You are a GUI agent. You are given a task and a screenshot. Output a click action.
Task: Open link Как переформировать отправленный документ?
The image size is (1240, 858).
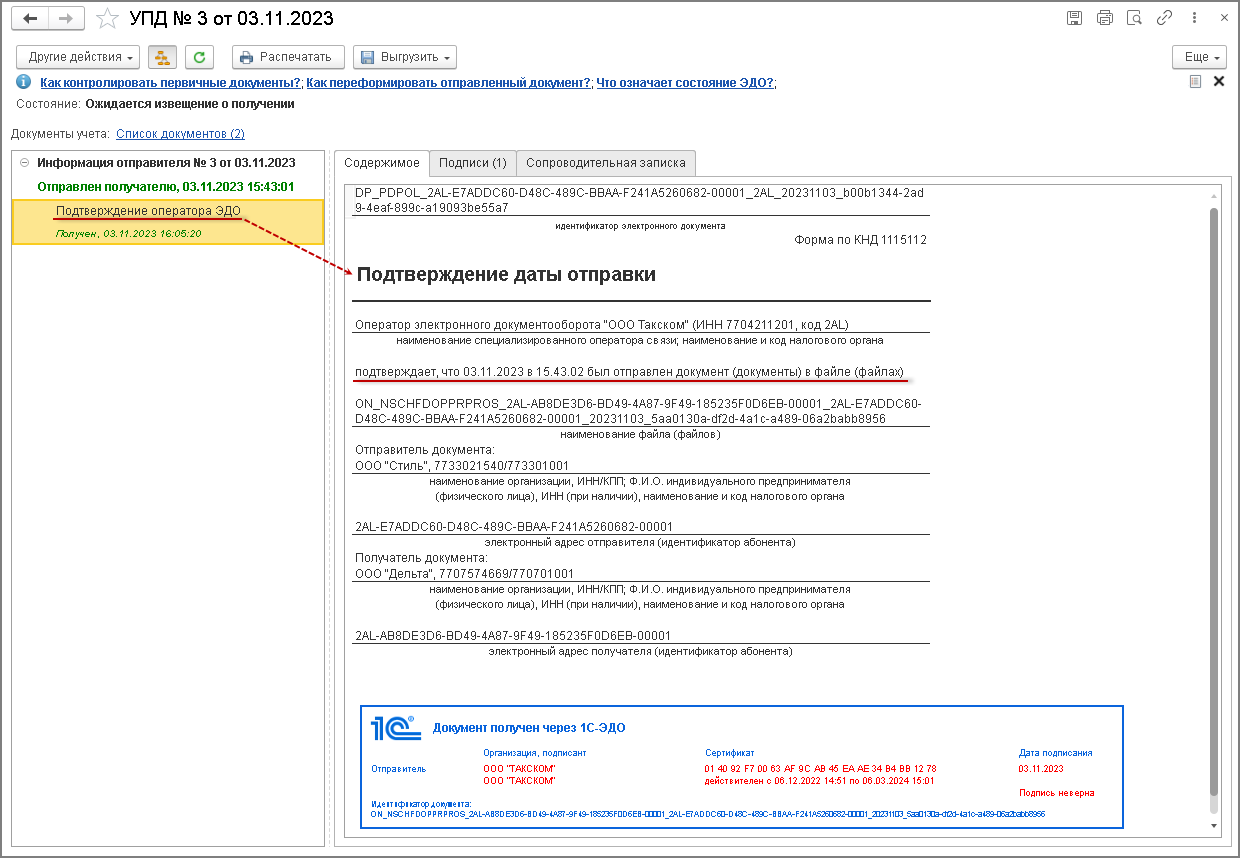coord(448,83)
